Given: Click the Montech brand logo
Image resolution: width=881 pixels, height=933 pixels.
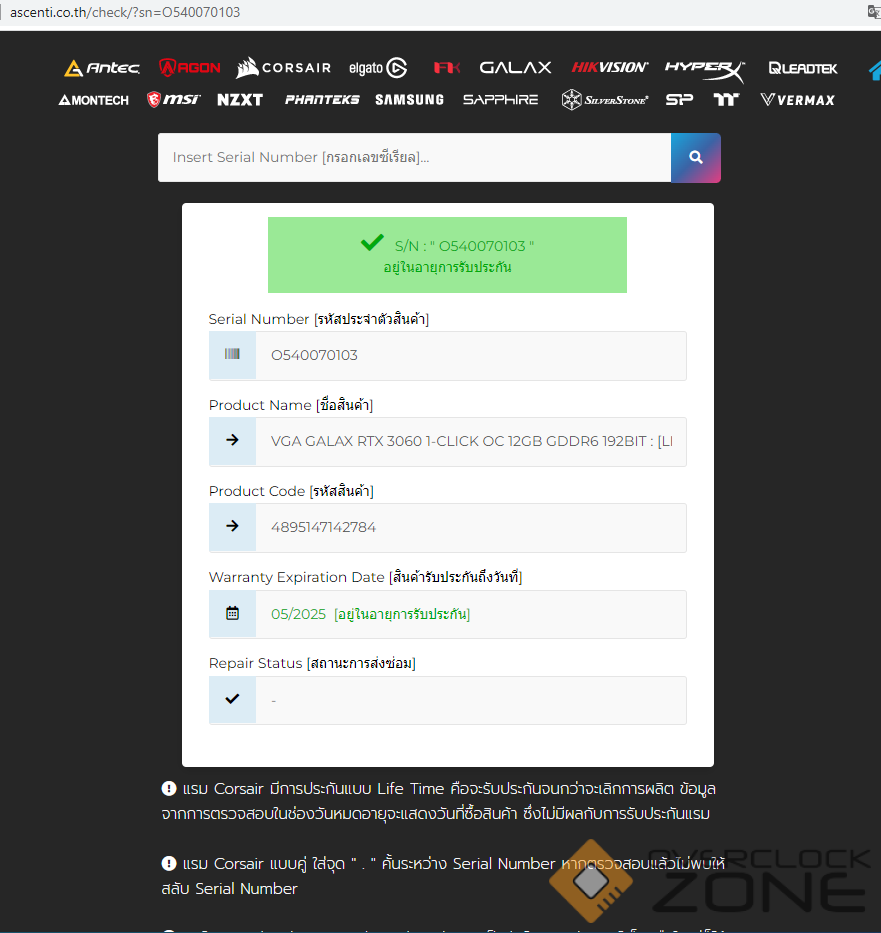Looking at the screenshot, I should [x=93, y=100].
